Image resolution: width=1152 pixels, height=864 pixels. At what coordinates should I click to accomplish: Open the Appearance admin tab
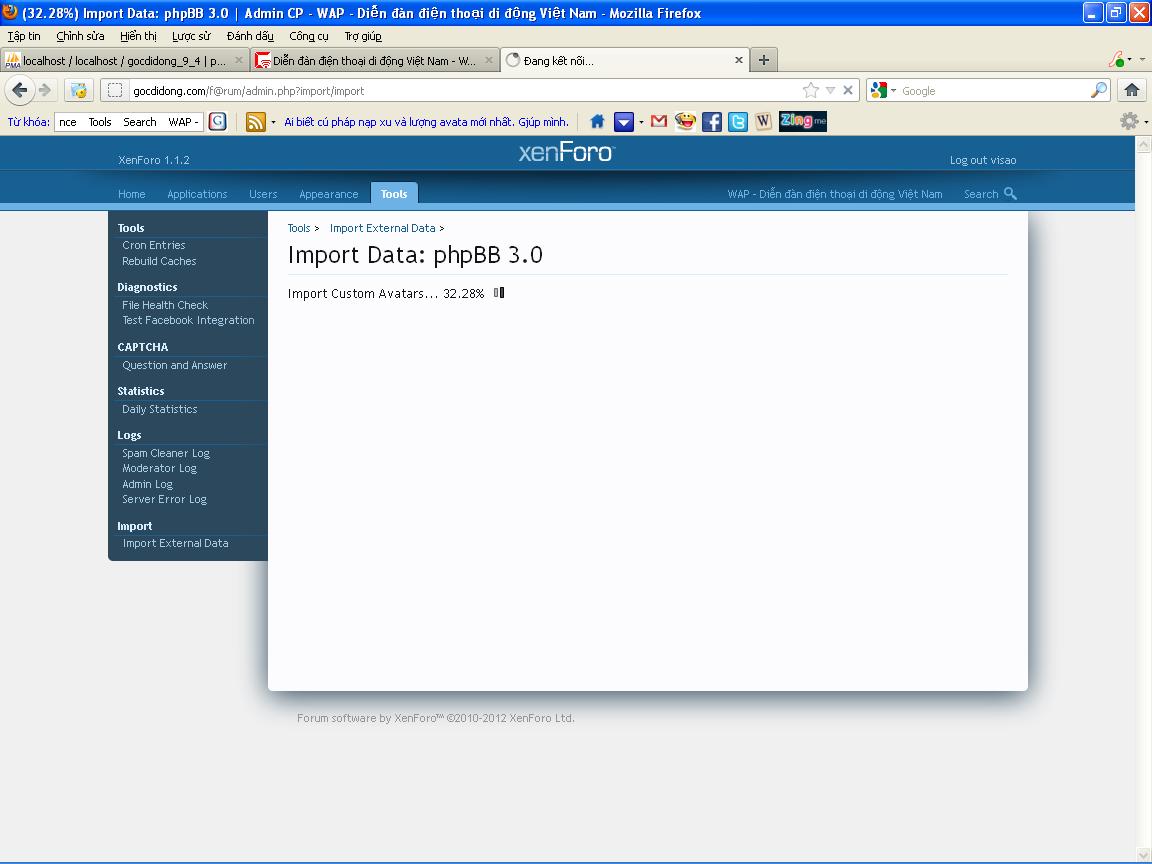point(328,194)
